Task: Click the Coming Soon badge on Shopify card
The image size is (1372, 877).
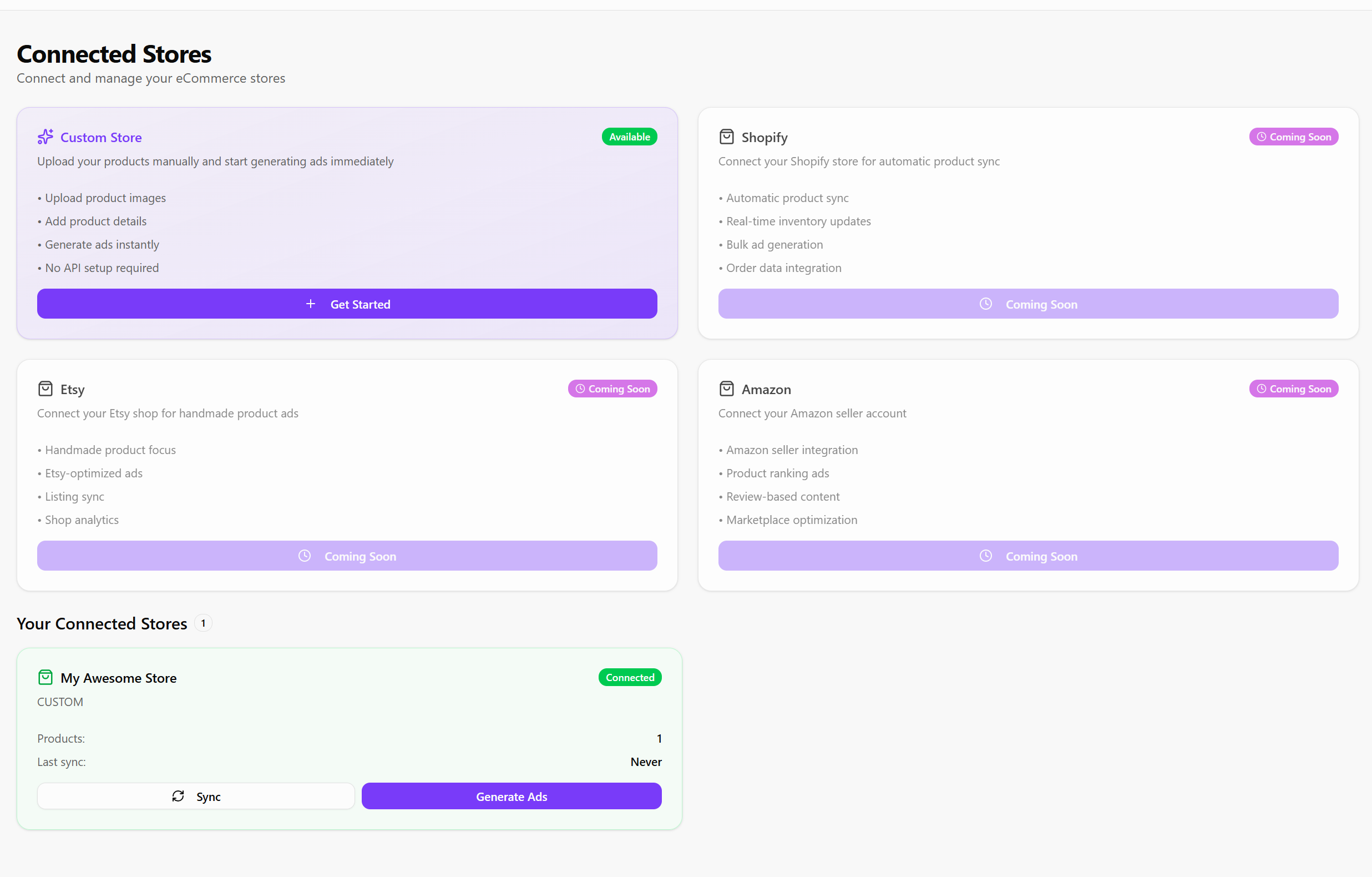Action: [x=1293, y=137]
